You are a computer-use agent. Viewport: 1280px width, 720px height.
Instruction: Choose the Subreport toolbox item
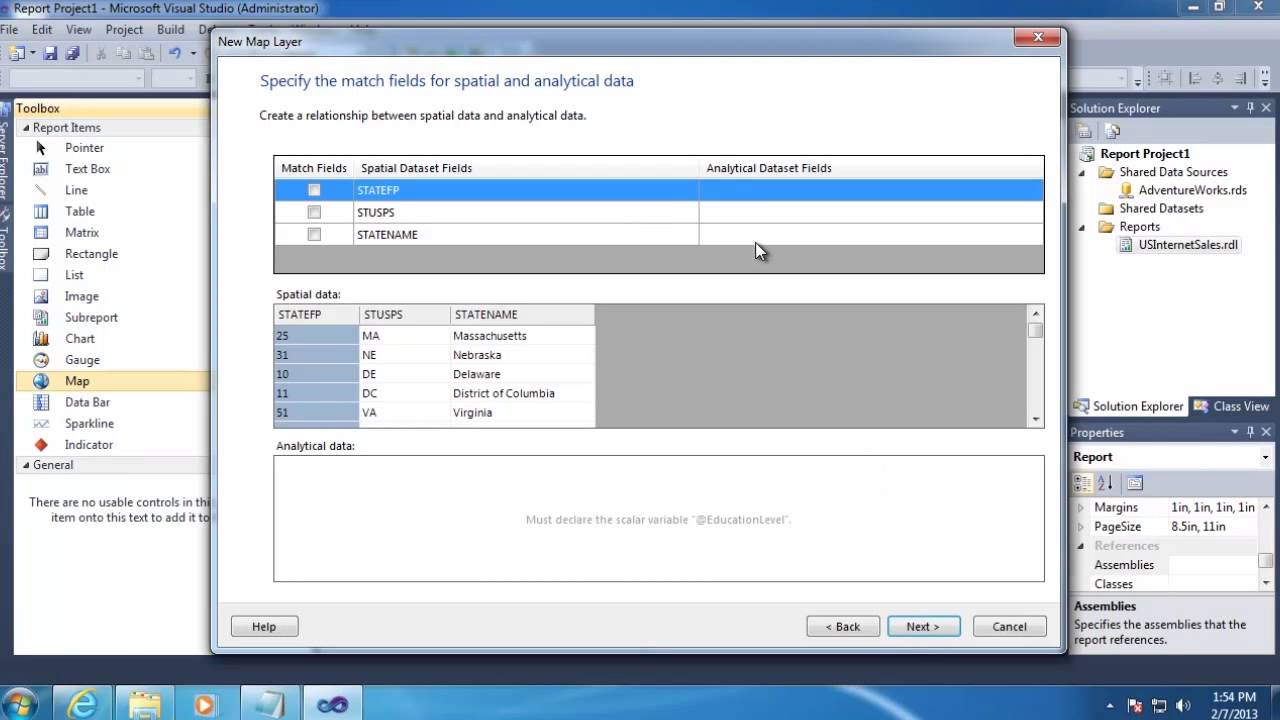(x=91, y=318)
